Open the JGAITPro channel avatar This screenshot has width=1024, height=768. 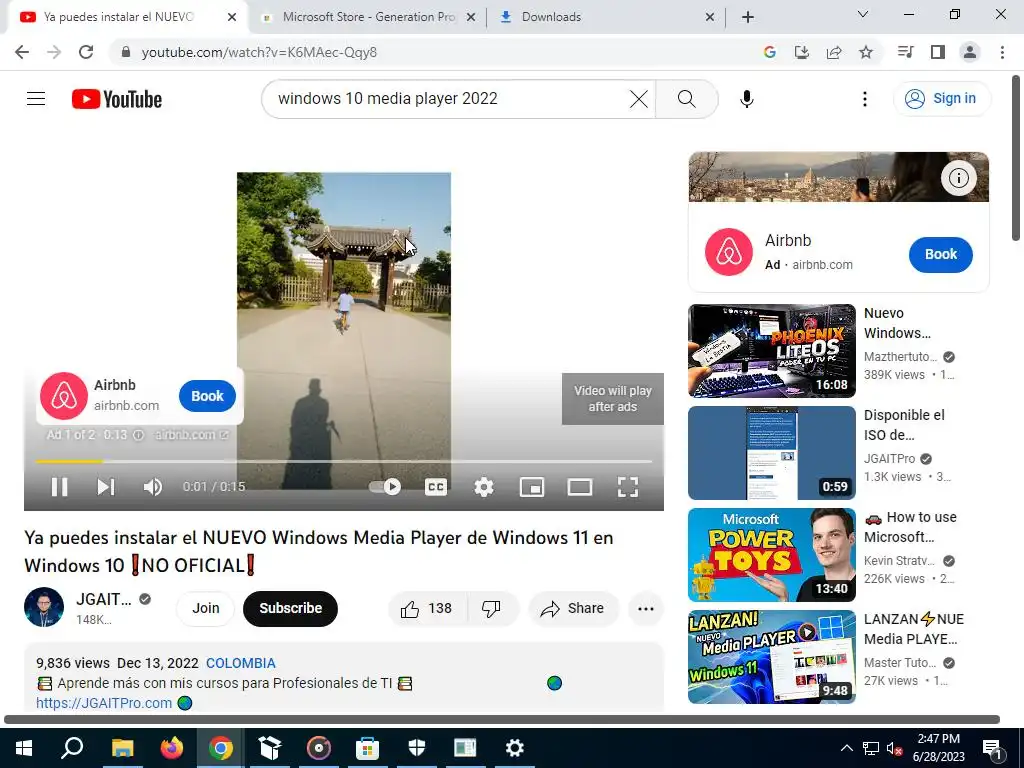pos(44,607)
